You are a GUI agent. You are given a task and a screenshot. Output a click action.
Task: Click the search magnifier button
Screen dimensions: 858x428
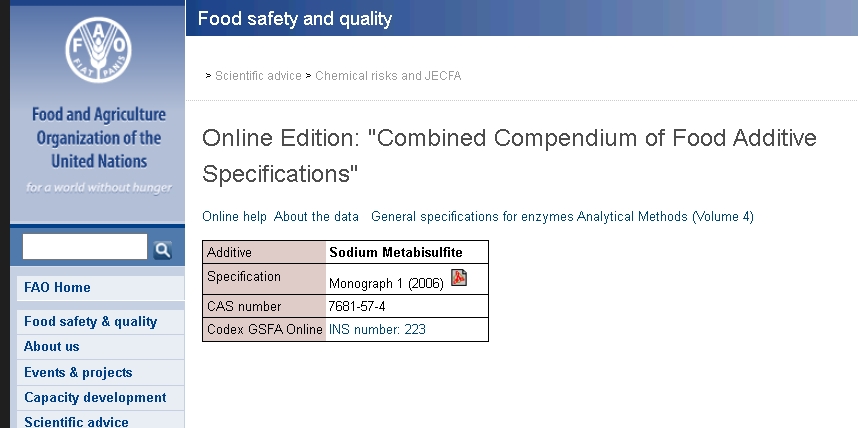pos(163,250)
